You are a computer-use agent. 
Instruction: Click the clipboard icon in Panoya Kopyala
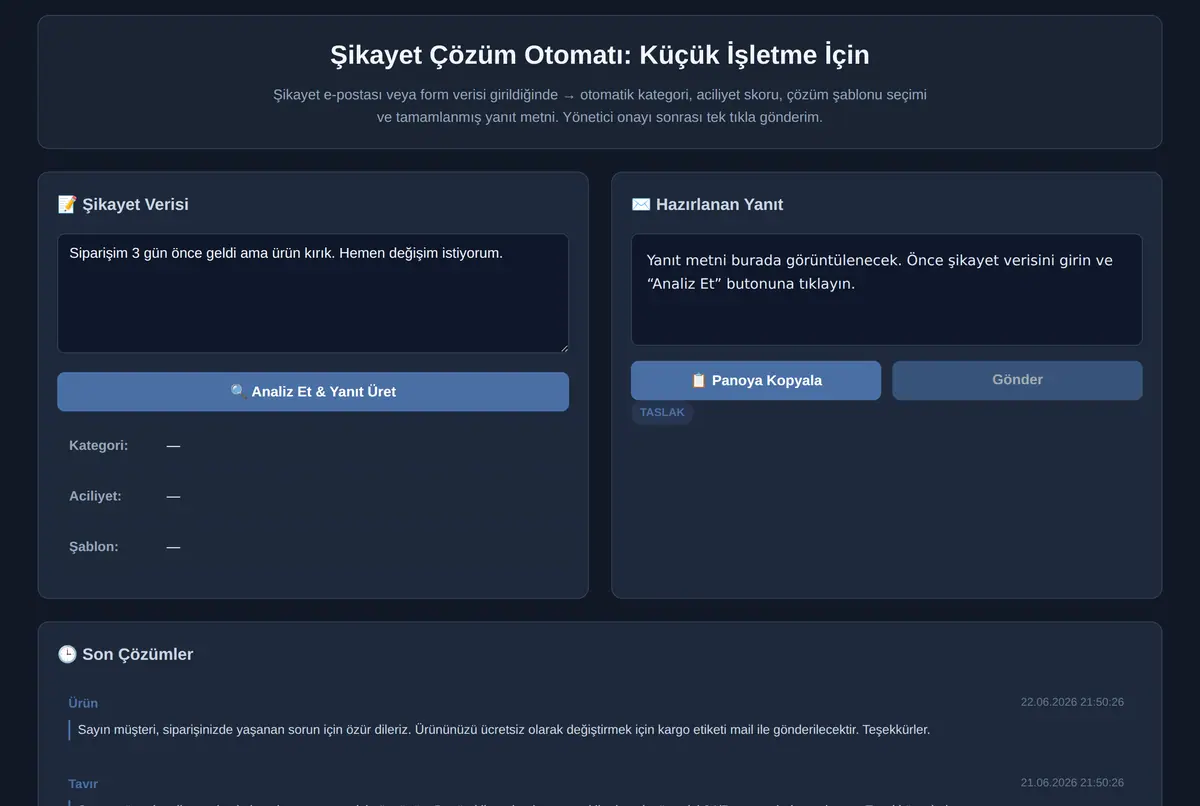(x=699, y=380)
